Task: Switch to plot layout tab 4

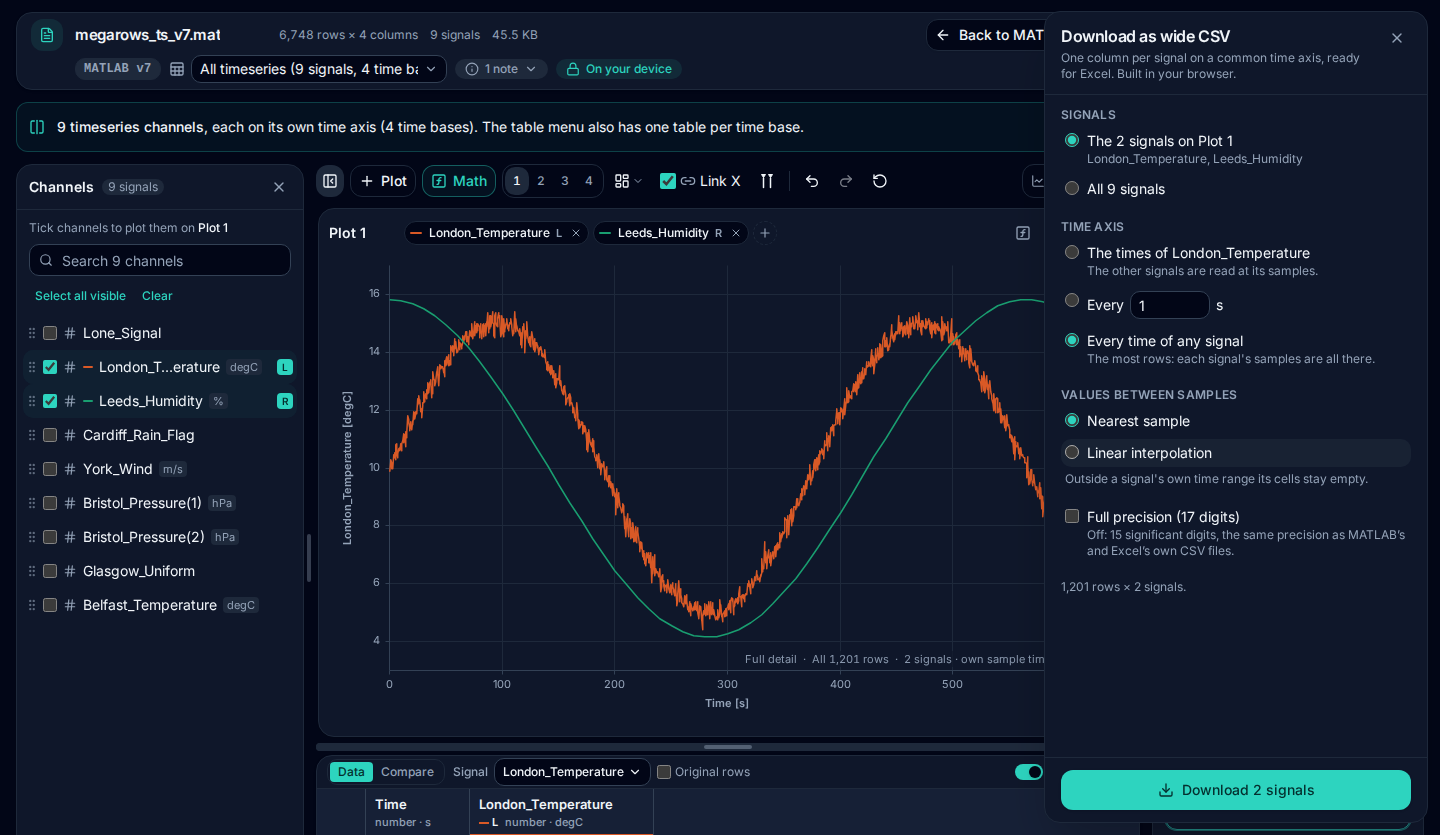Action: [x=589, y=181]
